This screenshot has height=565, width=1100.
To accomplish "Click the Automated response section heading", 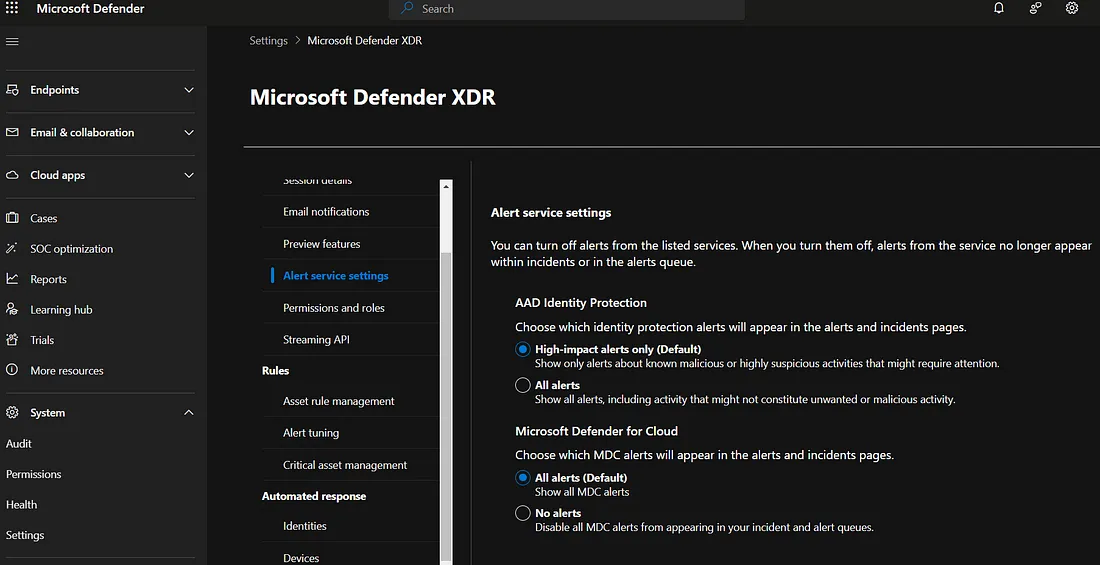I will coord(314,496).
